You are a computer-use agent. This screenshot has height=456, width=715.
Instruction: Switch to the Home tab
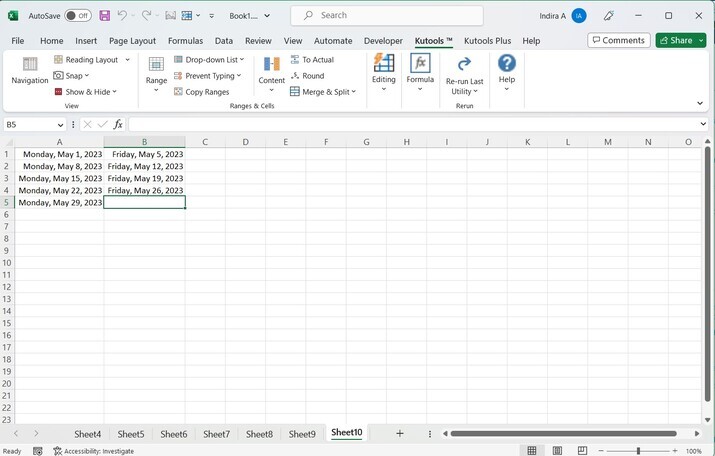coord(52,41)
